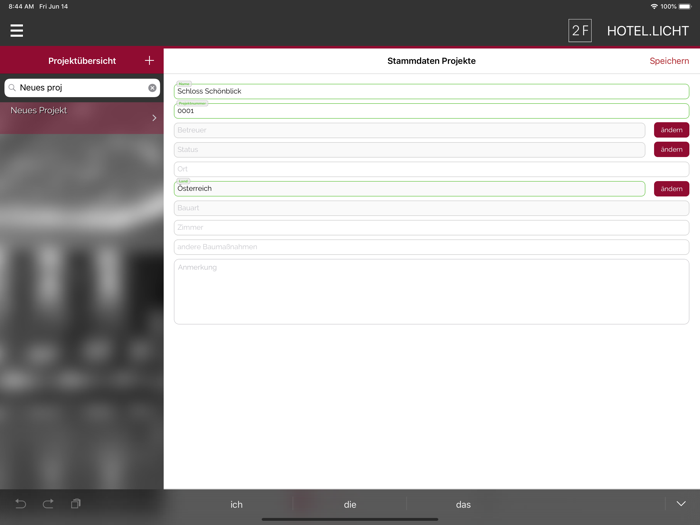
Task: Open the hamburger menu
Action: [x=17, y=30]
